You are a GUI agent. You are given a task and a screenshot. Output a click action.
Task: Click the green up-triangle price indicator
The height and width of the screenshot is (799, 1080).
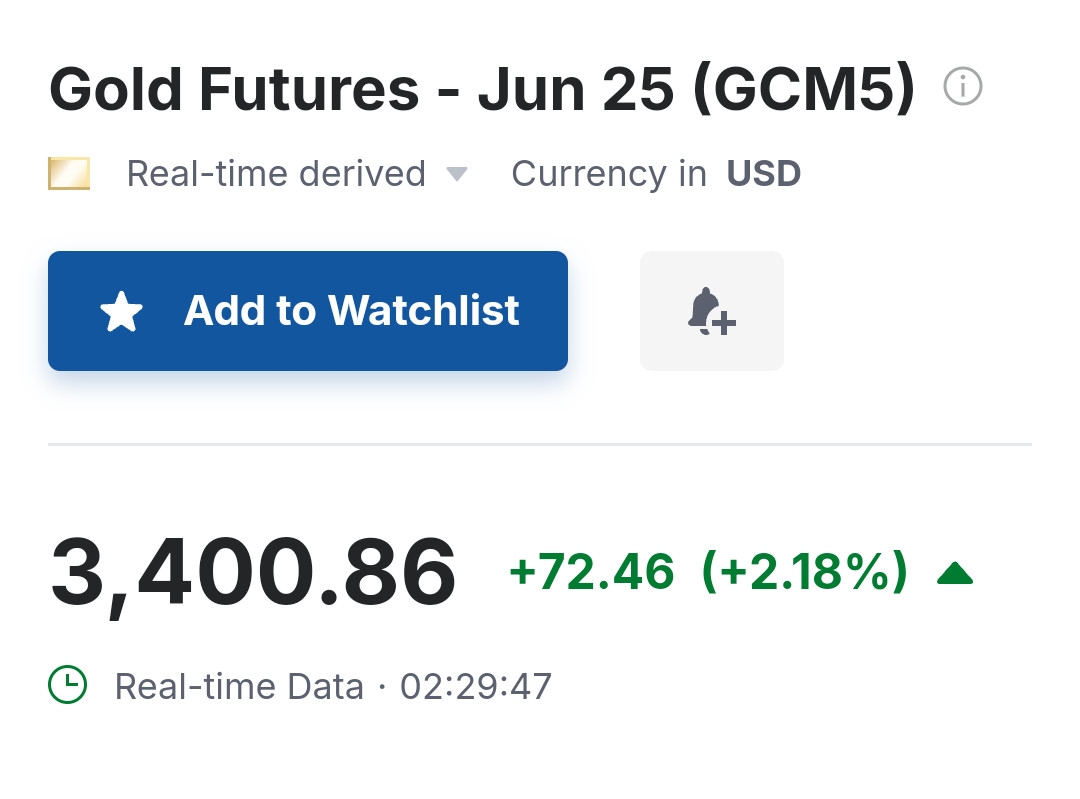955,573
